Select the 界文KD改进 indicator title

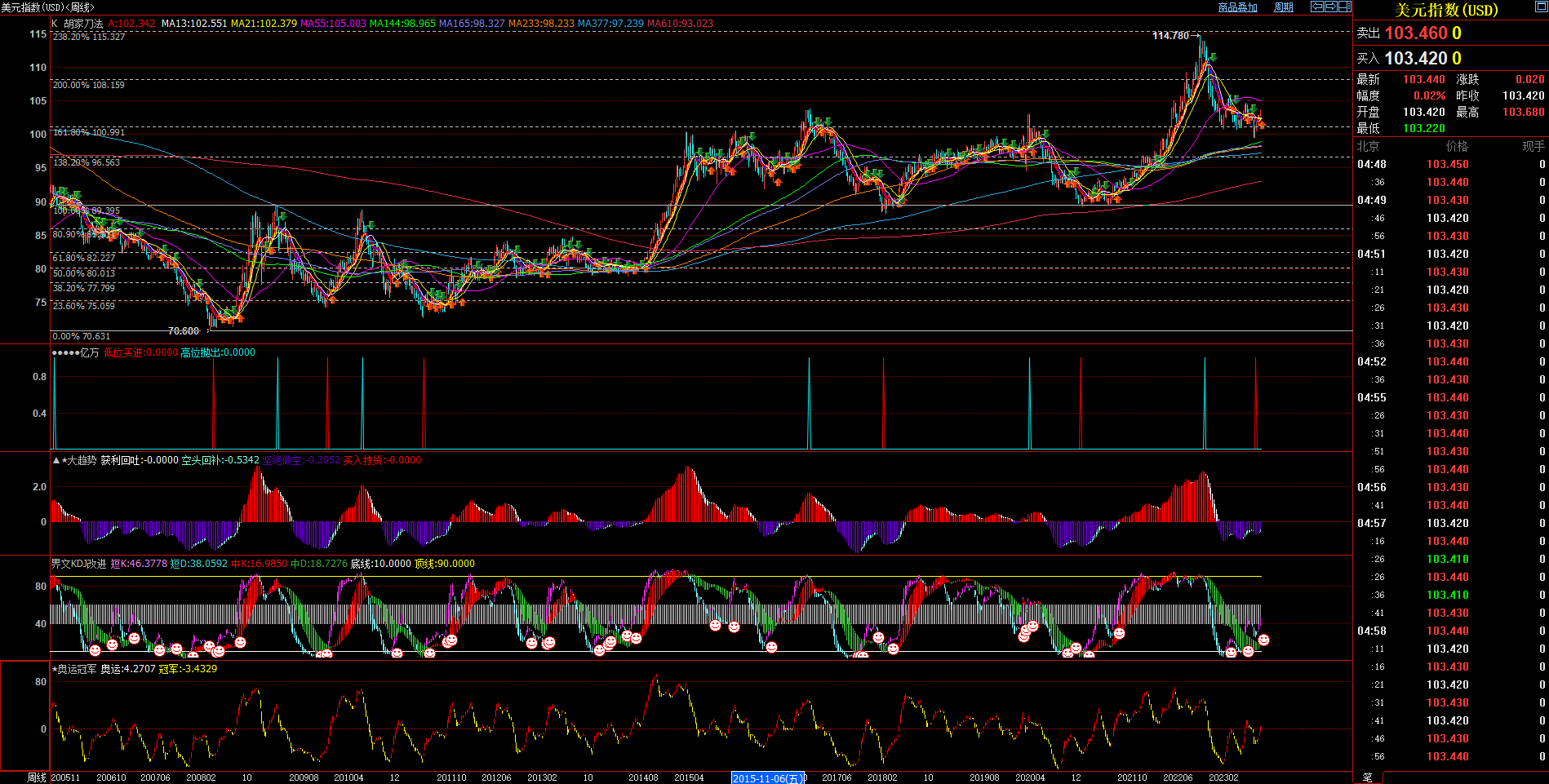78,564
